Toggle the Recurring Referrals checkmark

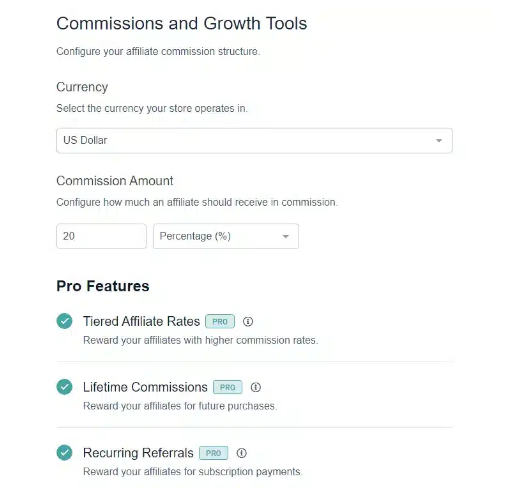point(64,453)
